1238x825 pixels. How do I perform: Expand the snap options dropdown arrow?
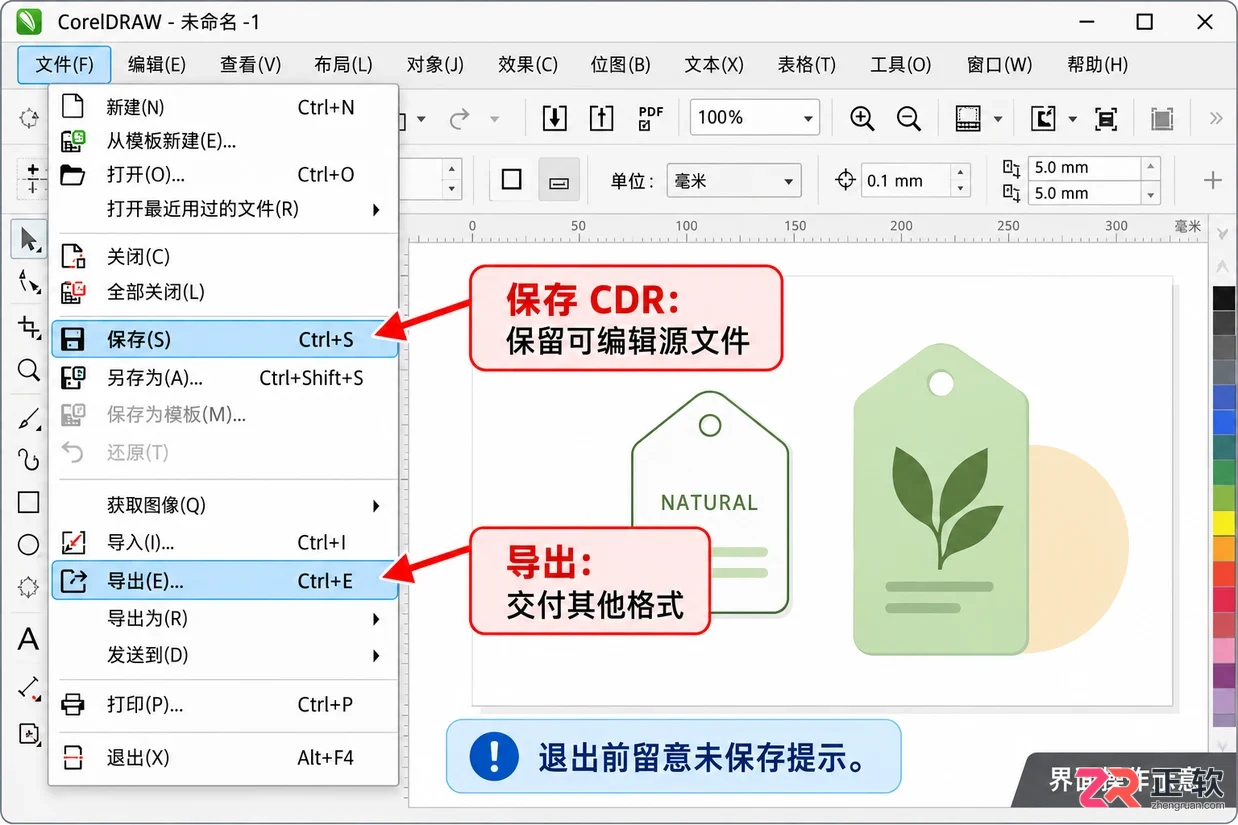[1072, 119]
